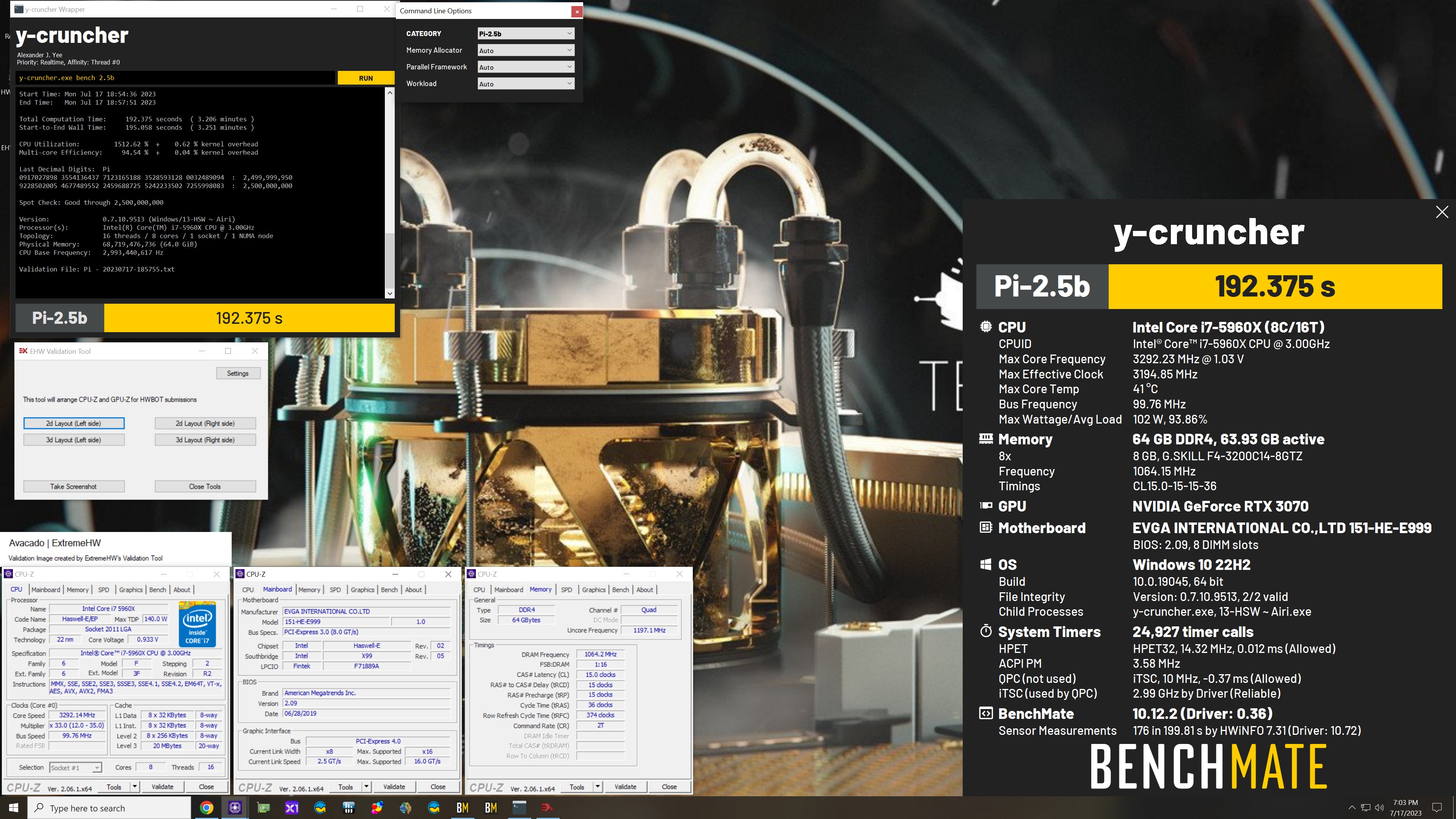Viewport: 1456px width, 819px height.
Task: Open Graphics tab in CPU-Z Mainboard window
Action: [362, 590]
